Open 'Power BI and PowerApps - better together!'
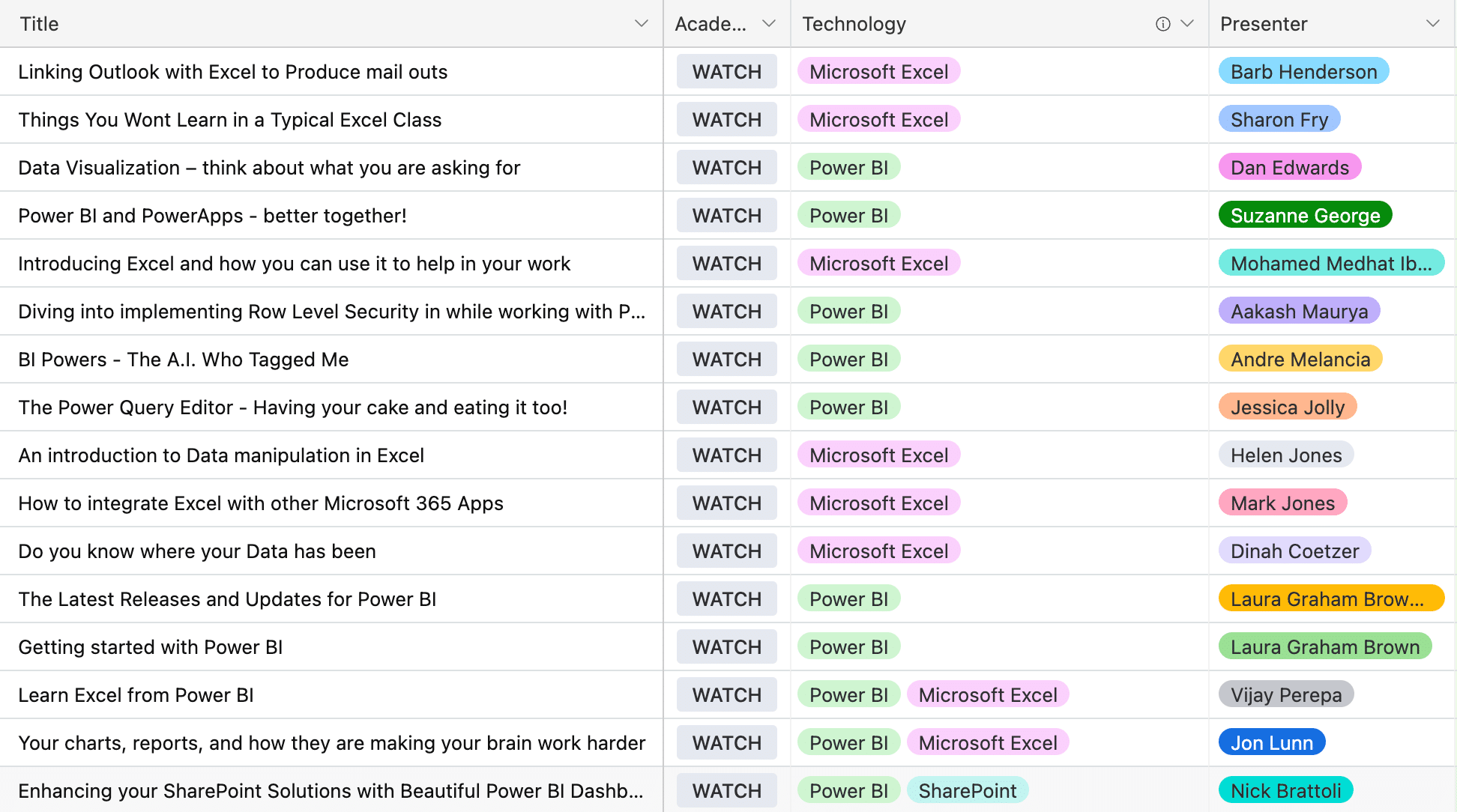The width and height of the screenshot is (1457, 812). click(212, 215)
